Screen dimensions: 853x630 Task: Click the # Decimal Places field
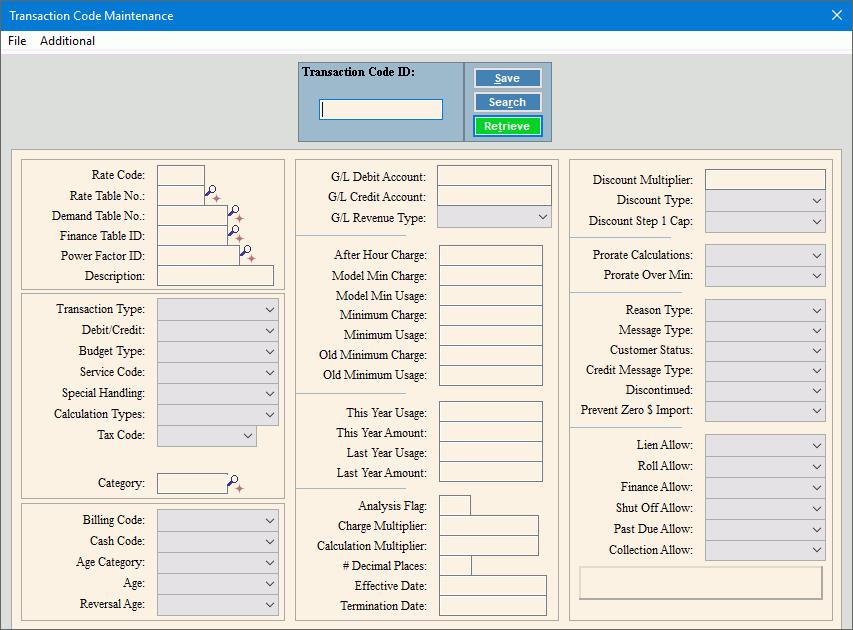(x=455, y=566)
